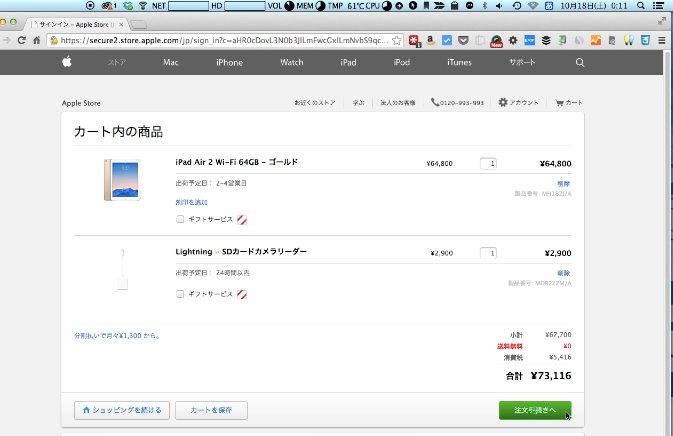
Task: Open the Mac navigation item
Action: click(x=170, y=63)
